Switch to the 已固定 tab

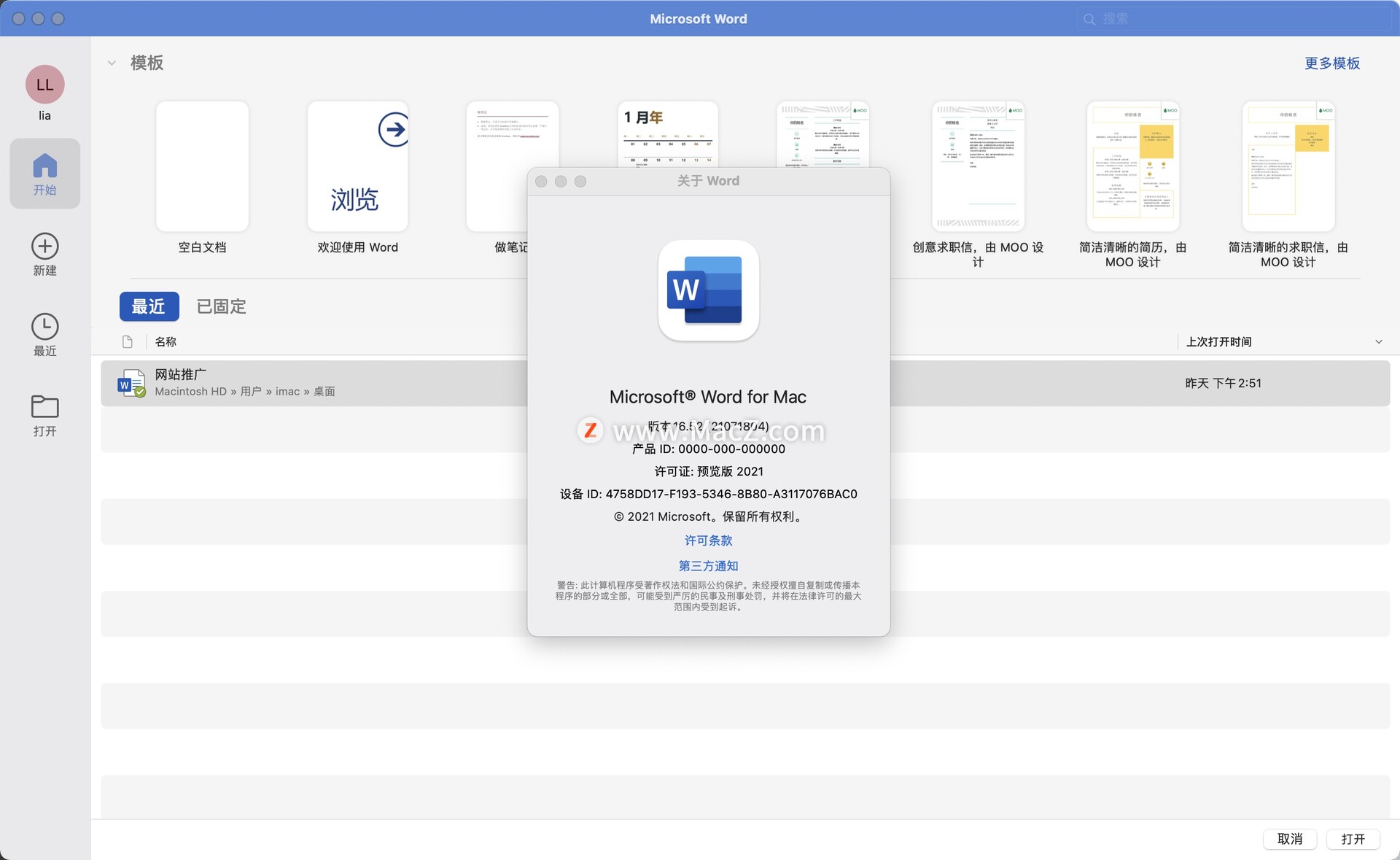tap(220, 306)
